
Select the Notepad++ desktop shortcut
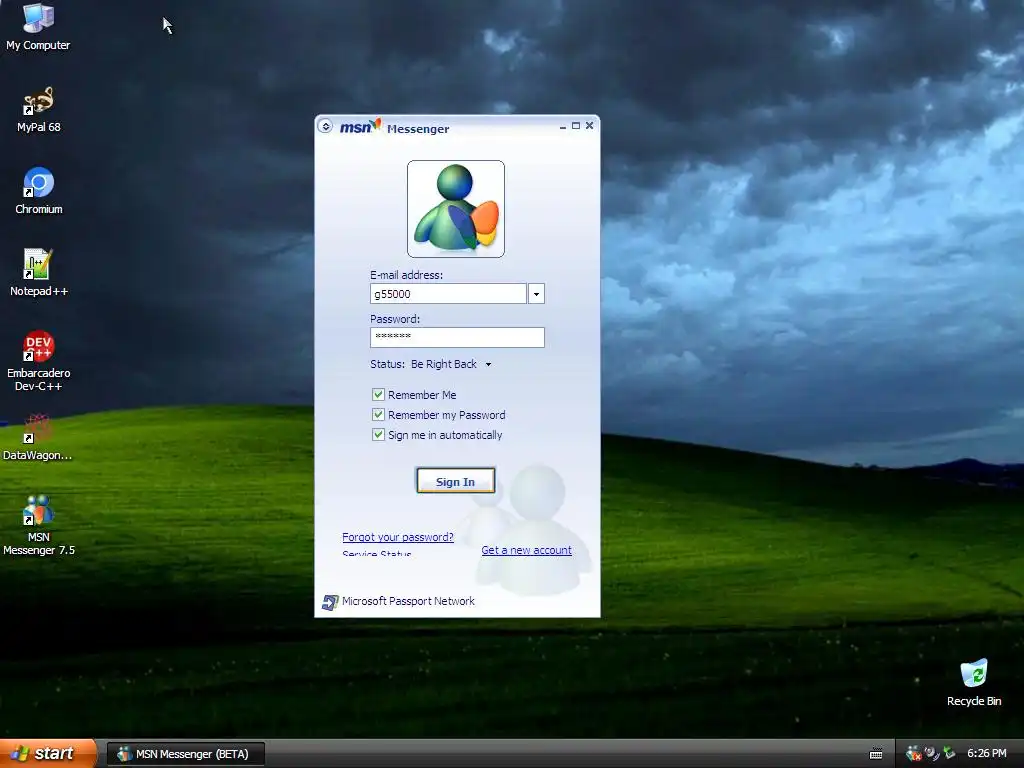click(x=38, y=273)
